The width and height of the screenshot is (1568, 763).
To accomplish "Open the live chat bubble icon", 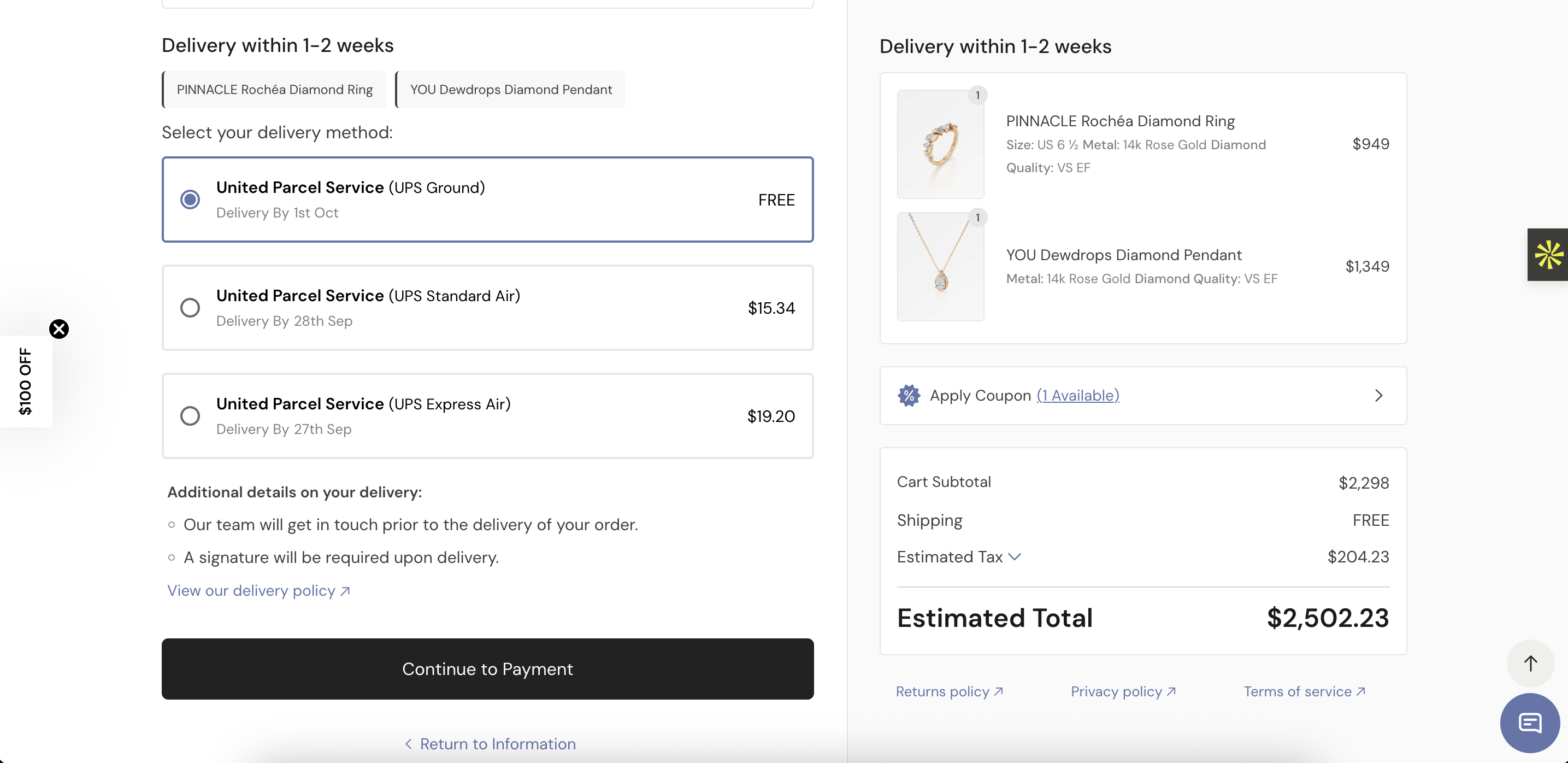I will pyautogui.click(x=1530, y=723).
